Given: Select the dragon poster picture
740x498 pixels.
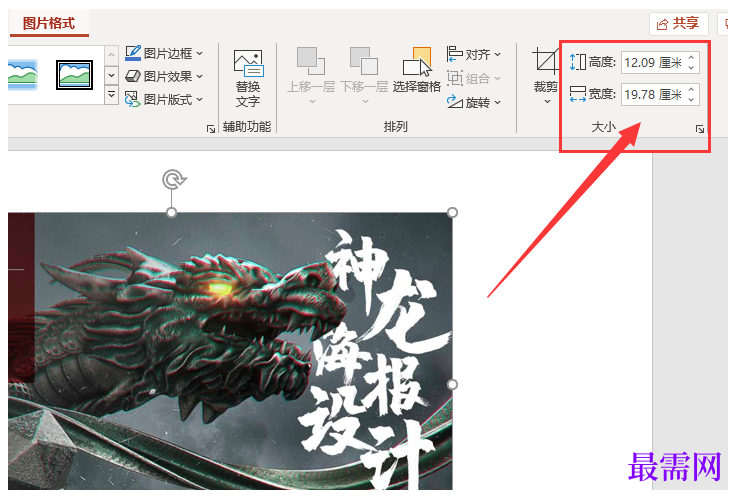Looking at the screenshot, I should click(x=230, y=351).
